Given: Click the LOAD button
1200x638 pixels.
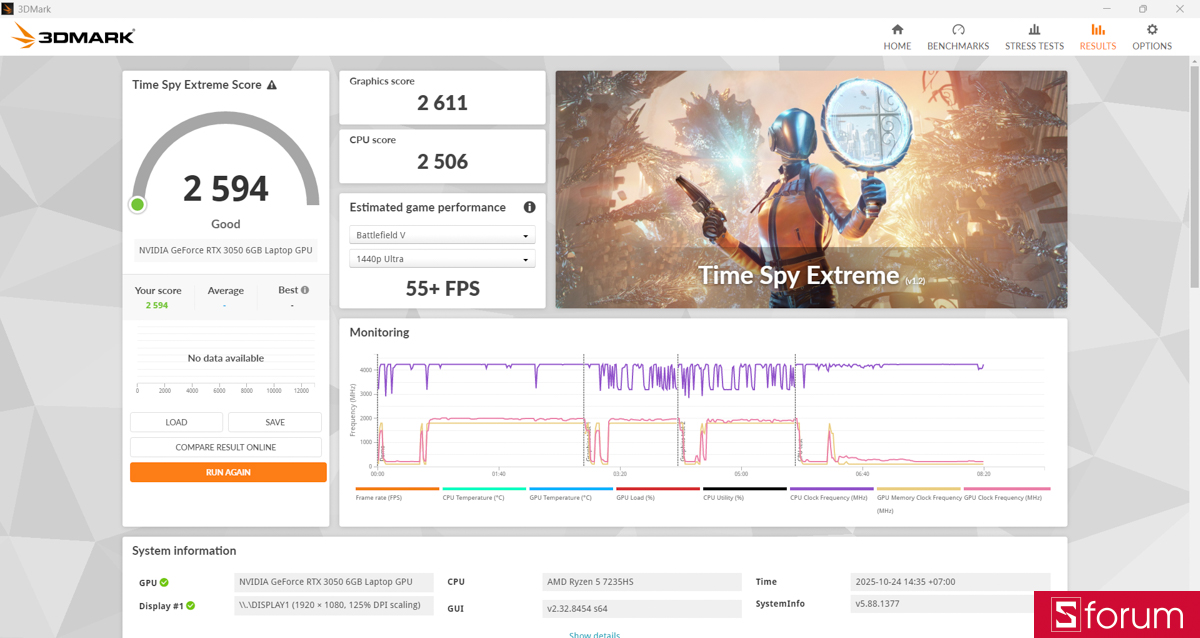Looking at the screenshot, I should click(x=176, y=422).
